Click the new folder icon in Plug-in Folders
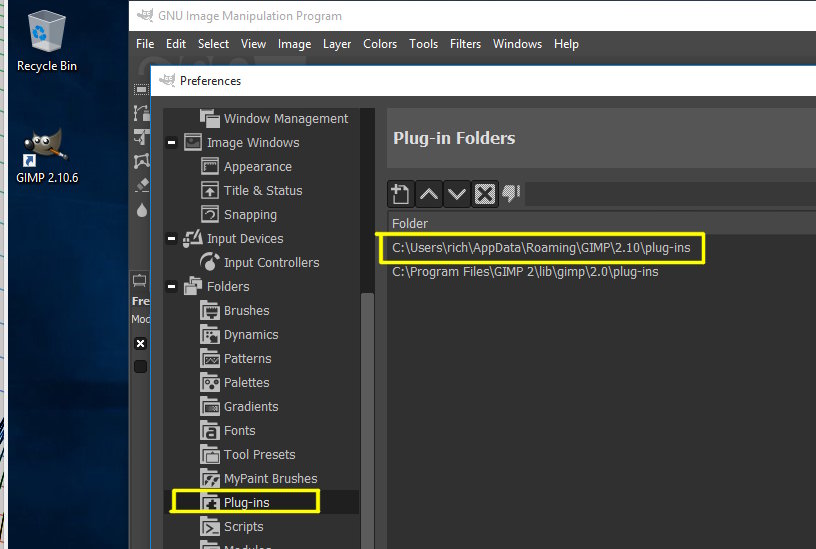The height and width of the screenshot is (549, 816). [400, 194]
